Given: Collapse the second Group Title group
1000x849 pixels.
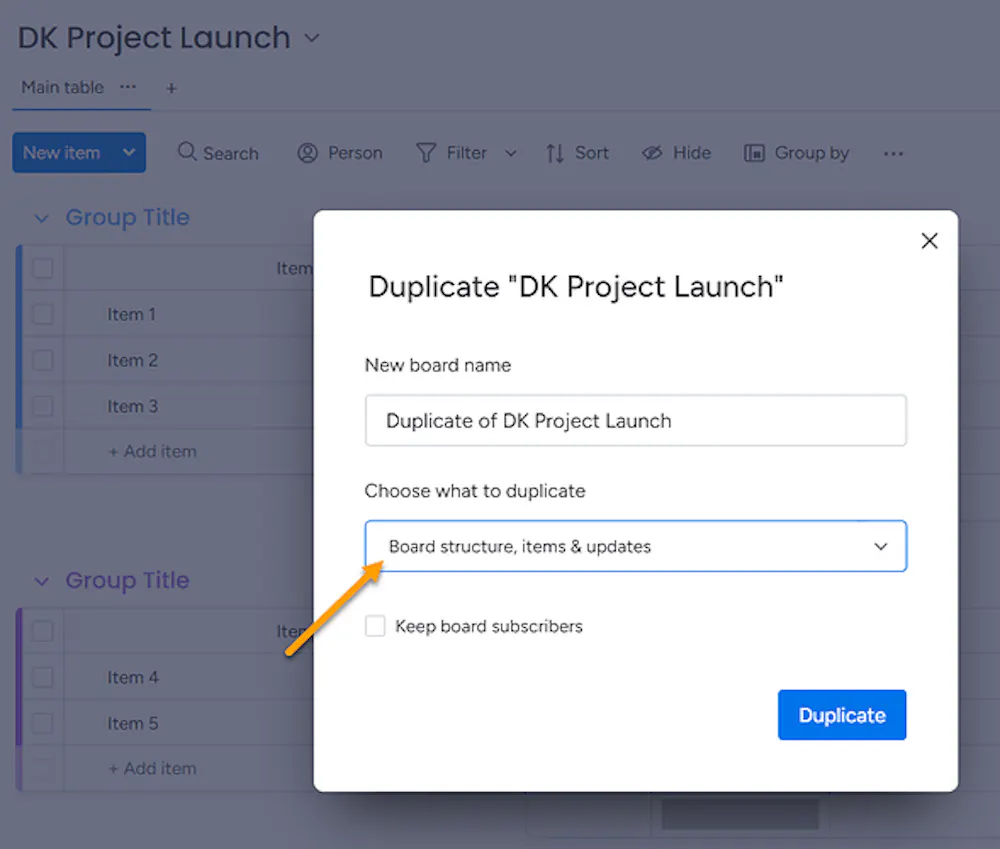Looking at the screenshot, I should click(x=41, y=581).
